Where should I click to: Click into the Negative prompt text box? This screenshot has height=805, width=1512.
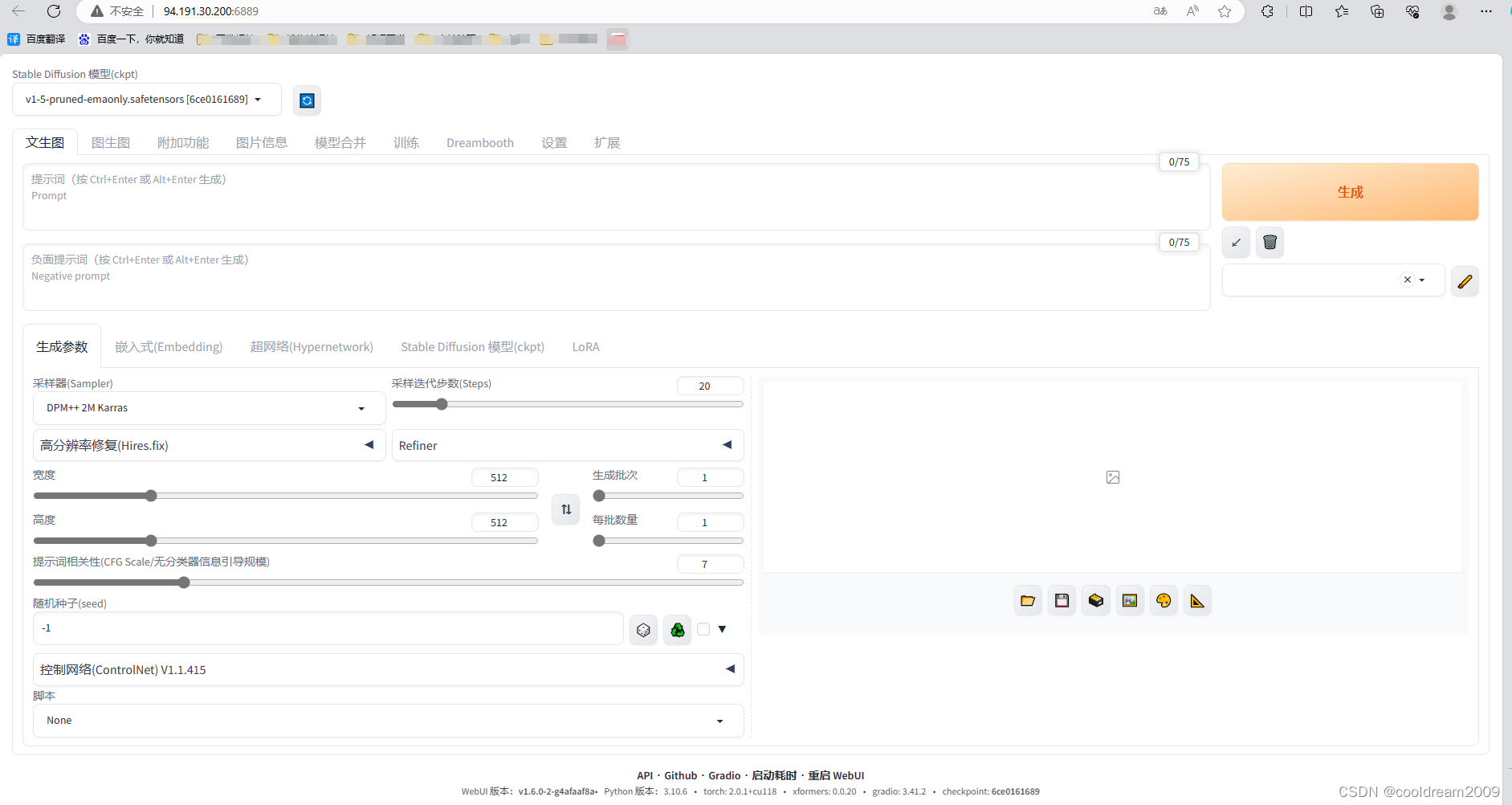pyautogui.click(x=617, y=277)
